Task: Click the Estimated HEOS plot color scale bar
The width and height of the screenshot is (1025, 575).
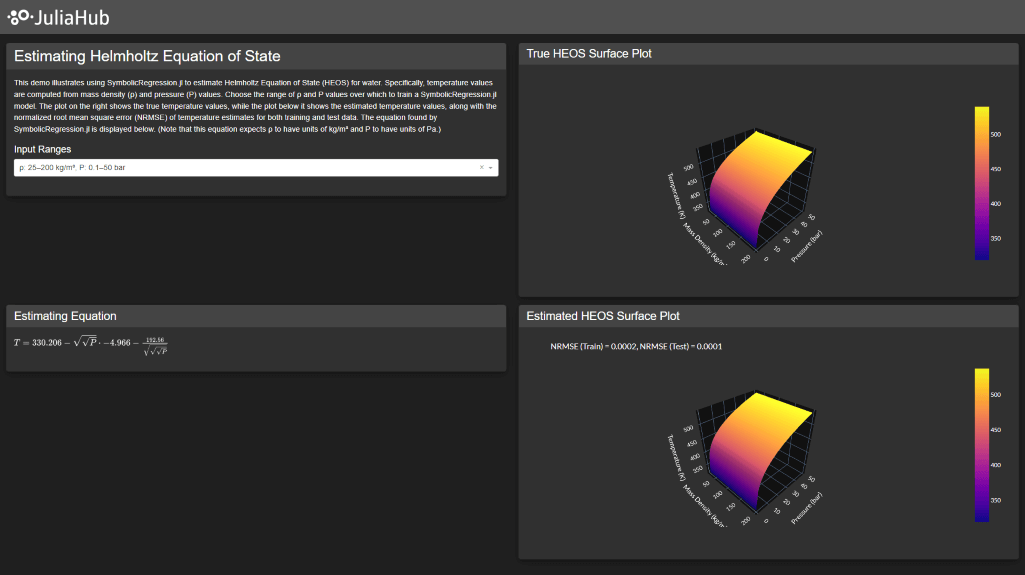Action: [x=981, y=444]
